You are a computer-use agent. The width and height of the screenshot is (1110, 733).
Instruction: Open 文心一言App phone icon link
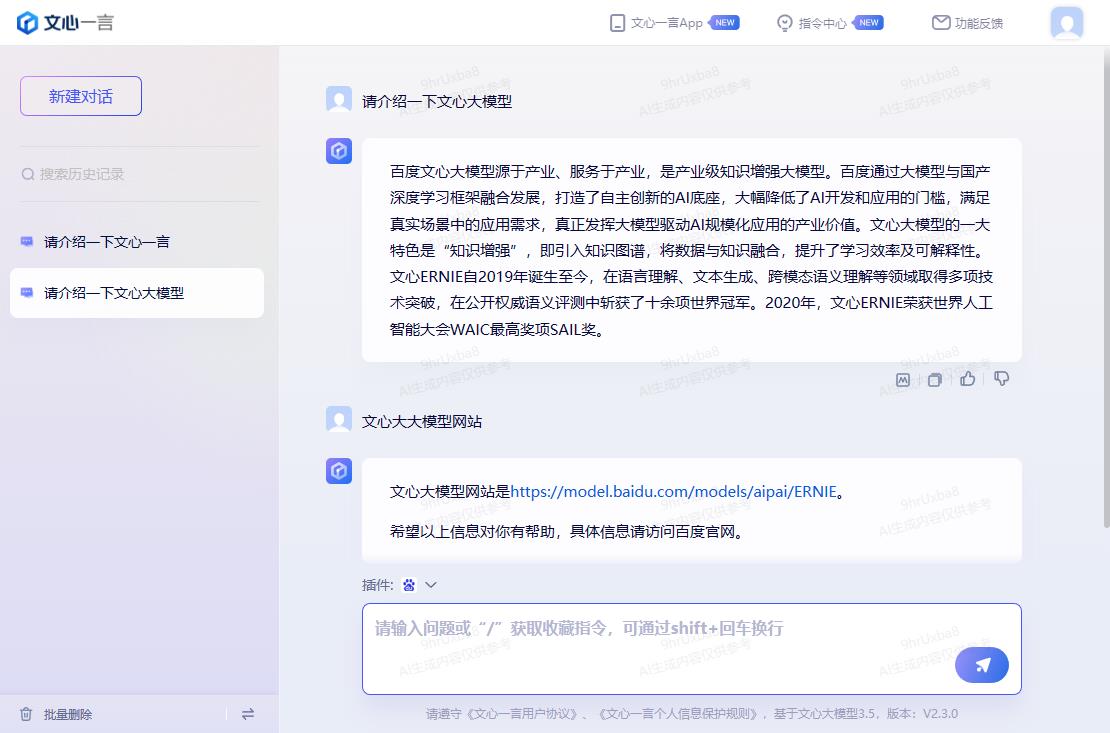(x=617, y=23)
